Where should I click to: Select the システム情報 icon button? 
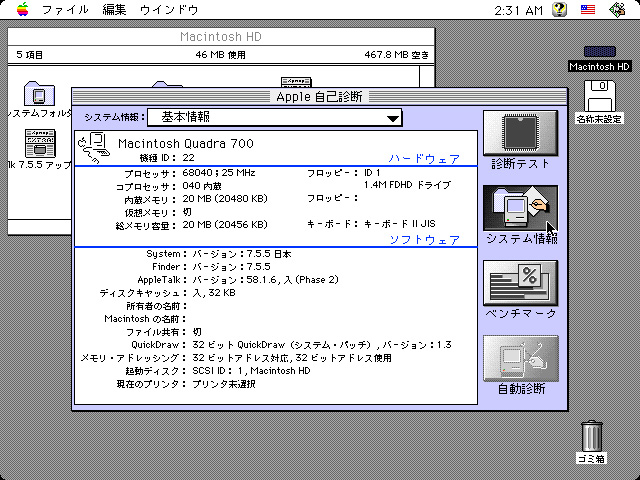[520, 208]
